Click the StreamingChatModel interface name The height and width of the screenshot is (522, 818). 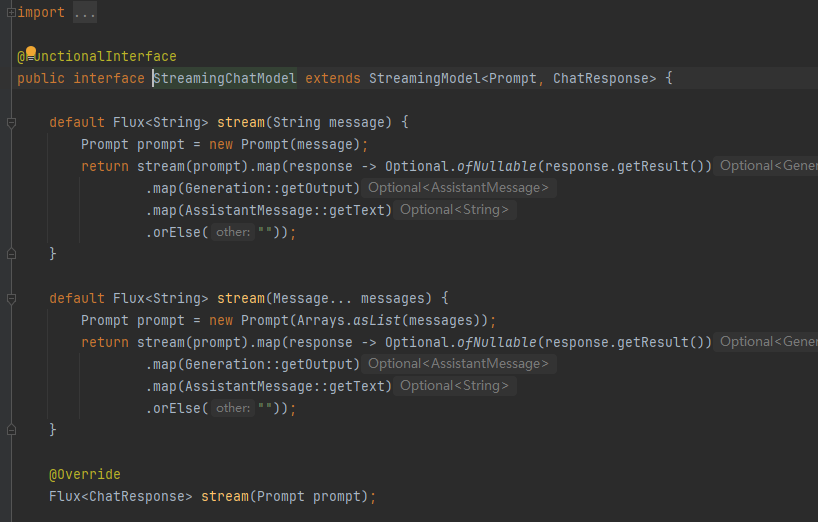pos(225,78)
